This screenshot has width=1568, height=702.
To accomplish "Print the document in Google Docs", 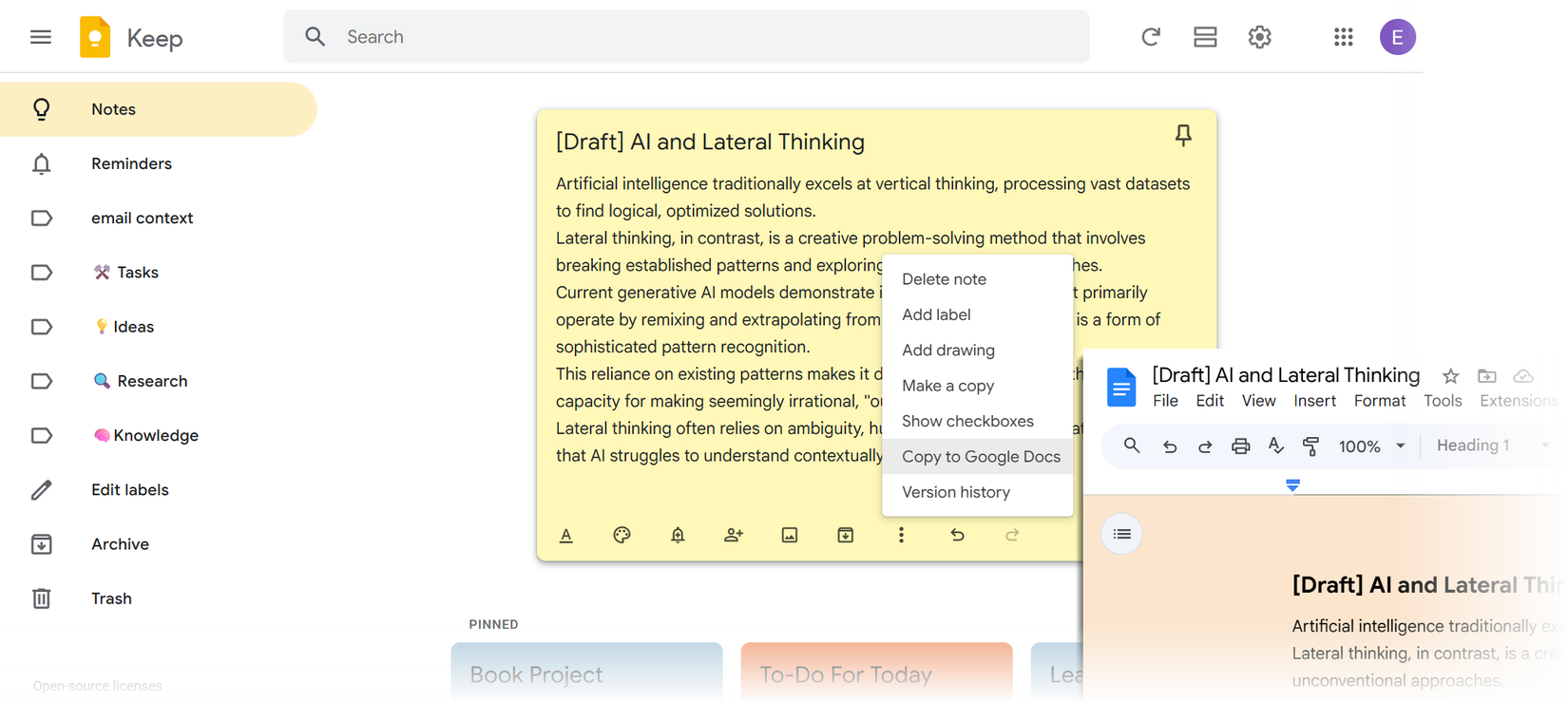I will point(1240,445).
